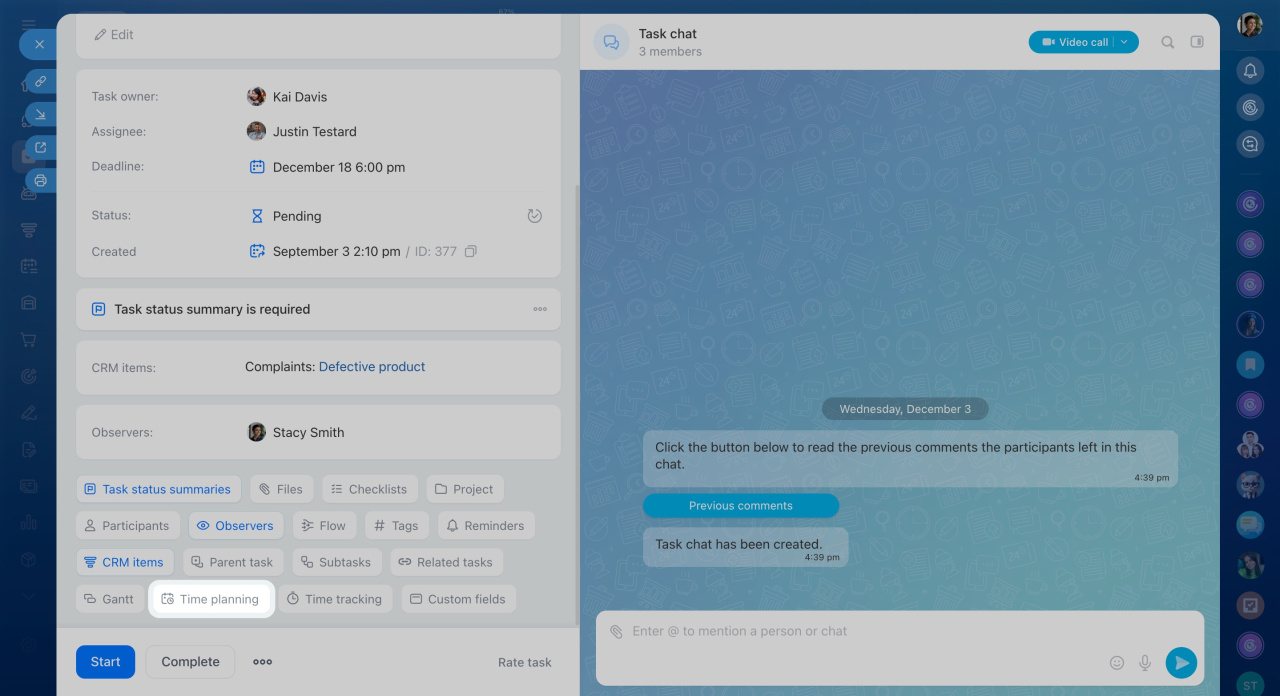Click the emoji icon in message box
Viewport: 1280px width, 696px height.
(1117, 662)
